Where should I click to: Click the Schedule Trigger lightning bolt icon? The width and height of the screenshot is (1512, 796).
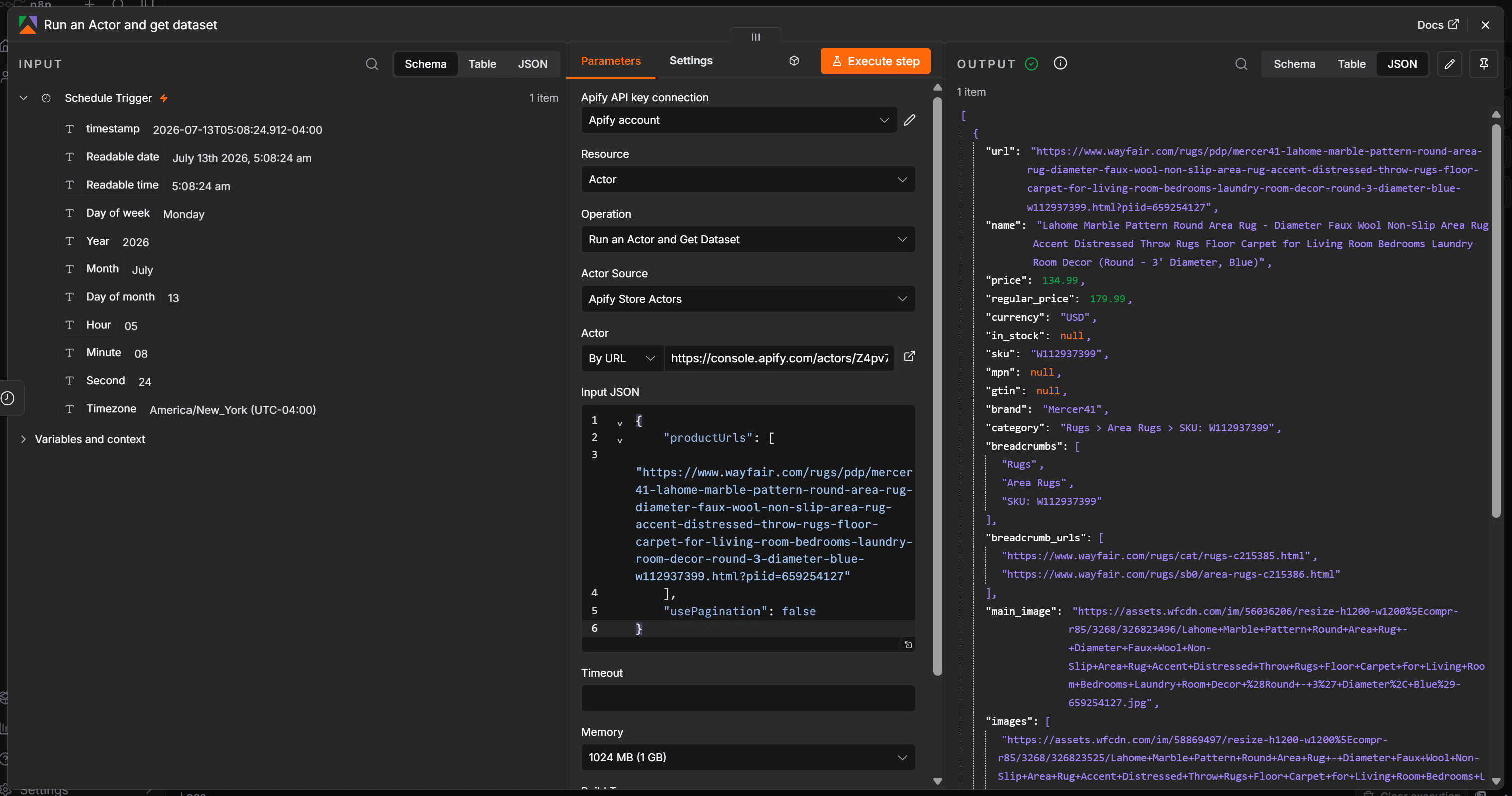click(164, 98)
